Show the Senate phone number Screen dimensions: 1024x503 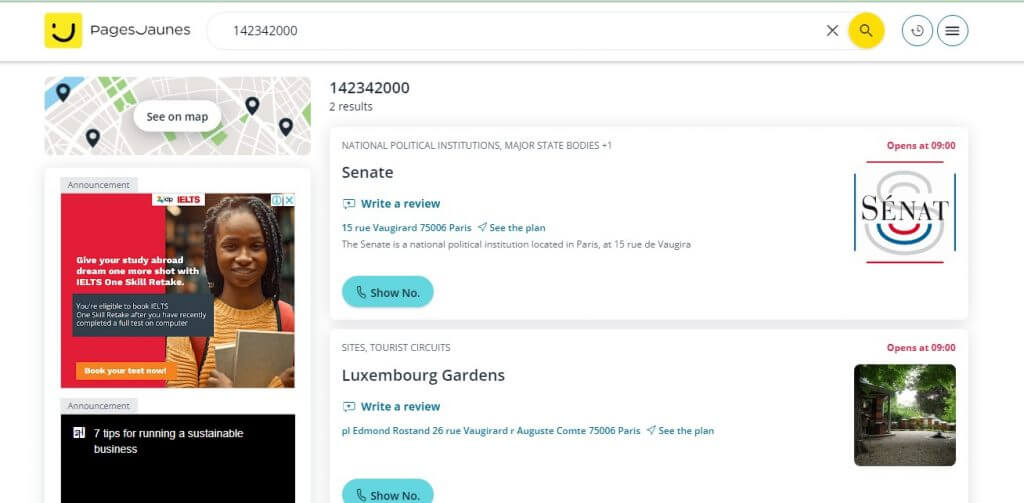[387, 292]
